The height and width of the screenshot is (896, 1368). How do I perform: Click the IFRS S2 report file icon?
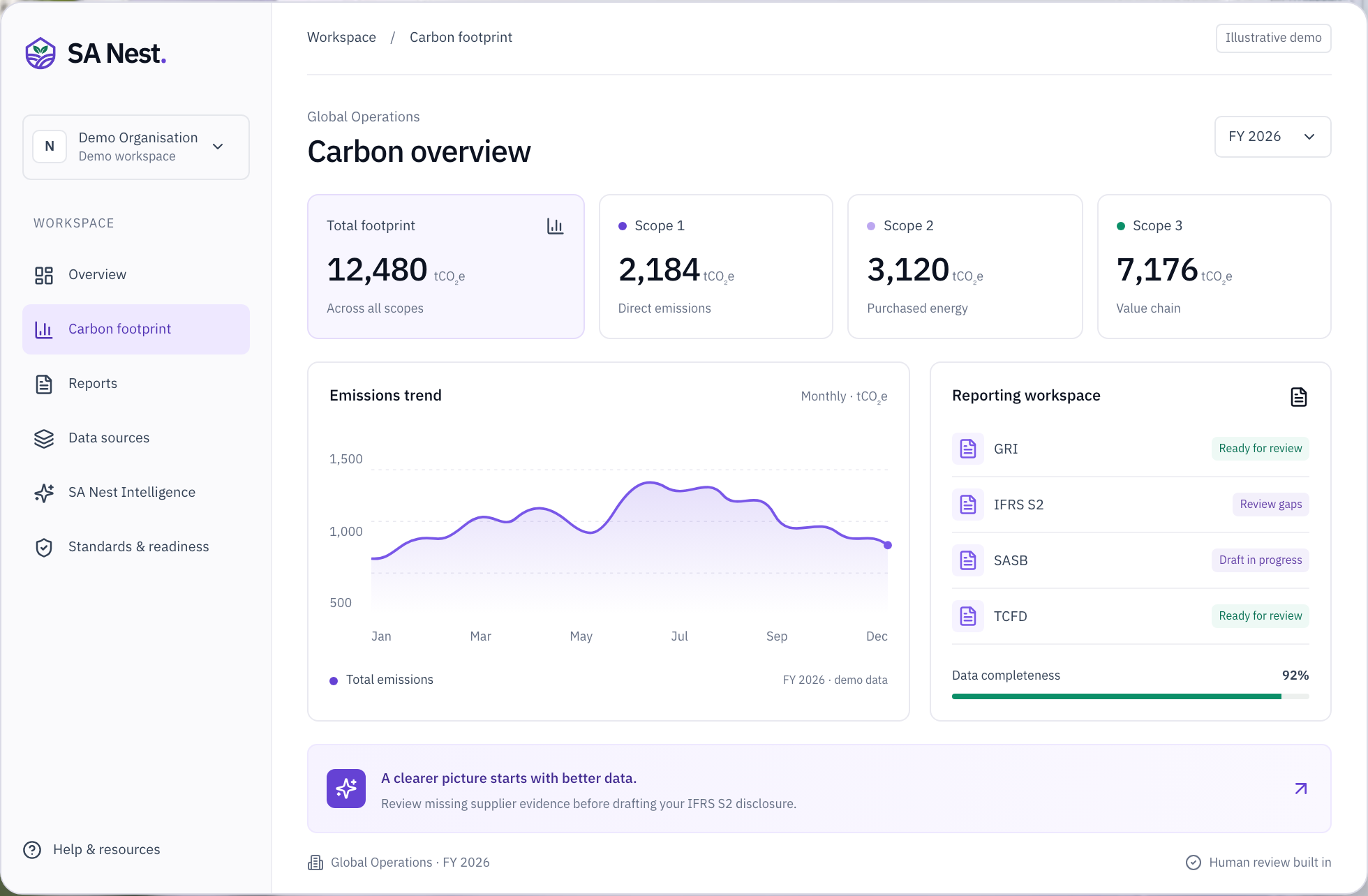[968, 505]
